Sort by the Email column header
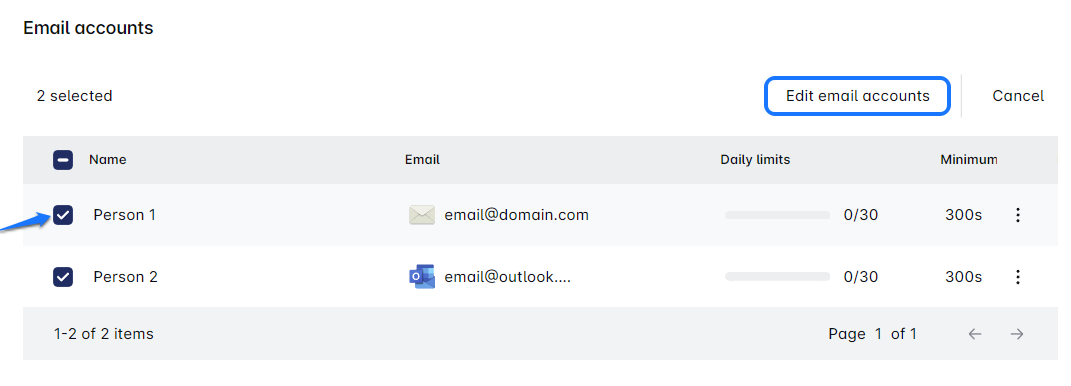The image size is (1071, 386). [422, 160]
